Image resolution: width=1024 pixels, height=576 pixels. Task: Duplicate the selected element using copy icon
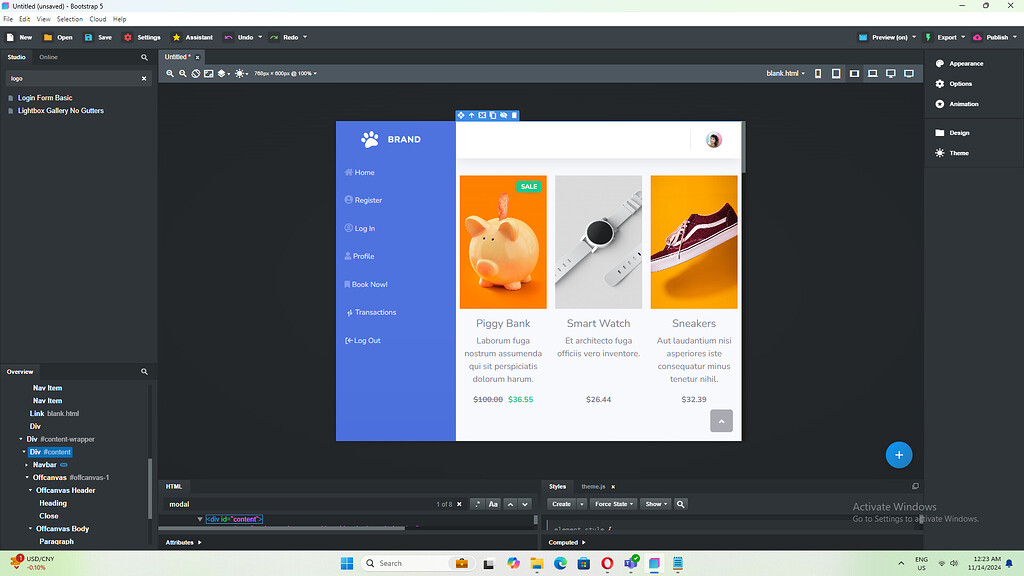[493, 115]
